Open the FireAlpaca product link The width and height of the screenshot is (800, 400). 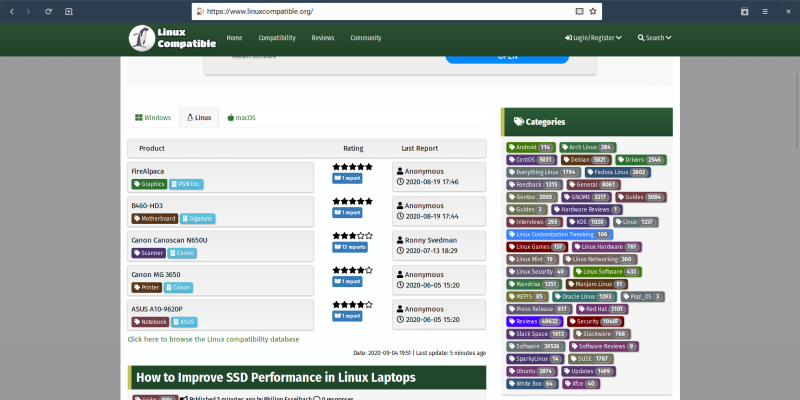coord(147,171)
